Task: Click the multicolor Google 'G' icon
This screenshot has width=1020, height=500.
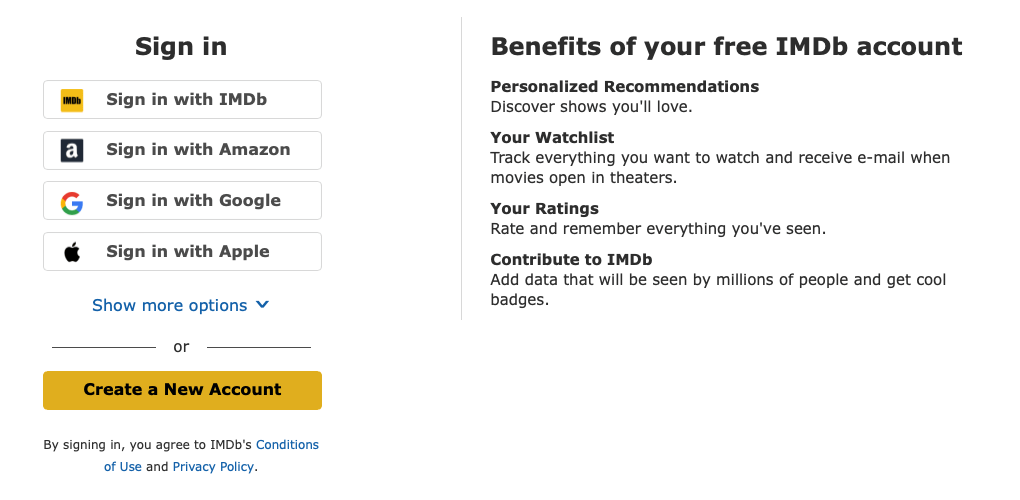Action: point(72,203)
